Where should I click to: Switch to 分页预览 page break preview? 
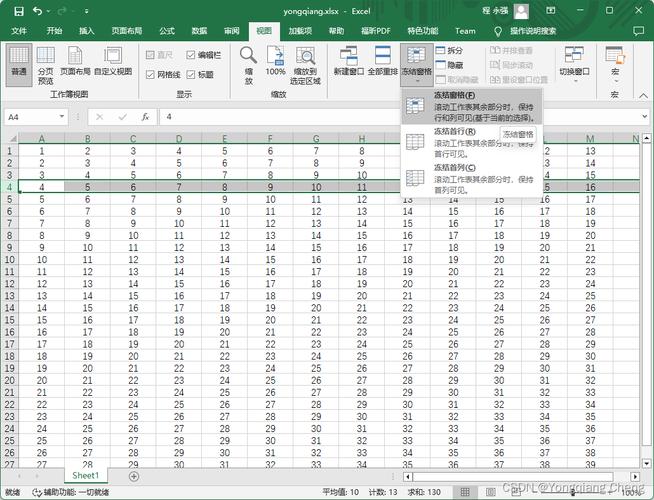pos(45,65)
